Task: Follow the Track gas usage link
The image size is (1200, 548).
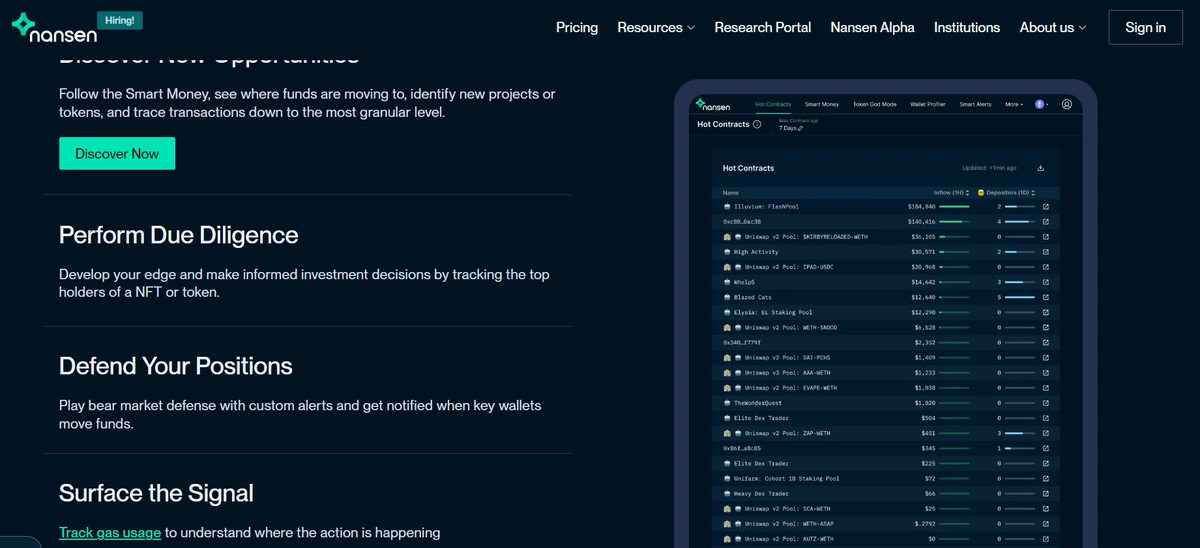Action: pos(110,532)
